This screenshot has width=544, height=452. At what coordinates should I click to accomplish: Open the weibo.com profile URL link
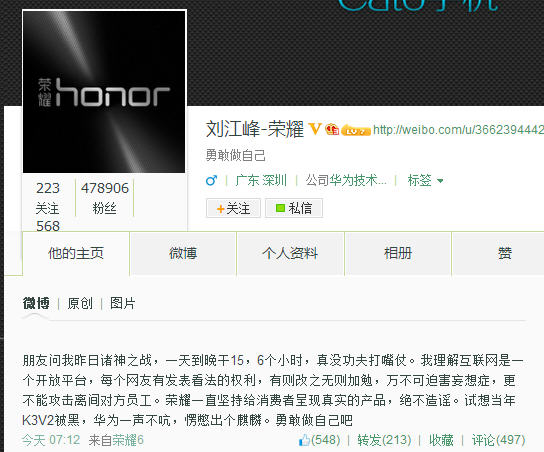(x=458, y=130)
